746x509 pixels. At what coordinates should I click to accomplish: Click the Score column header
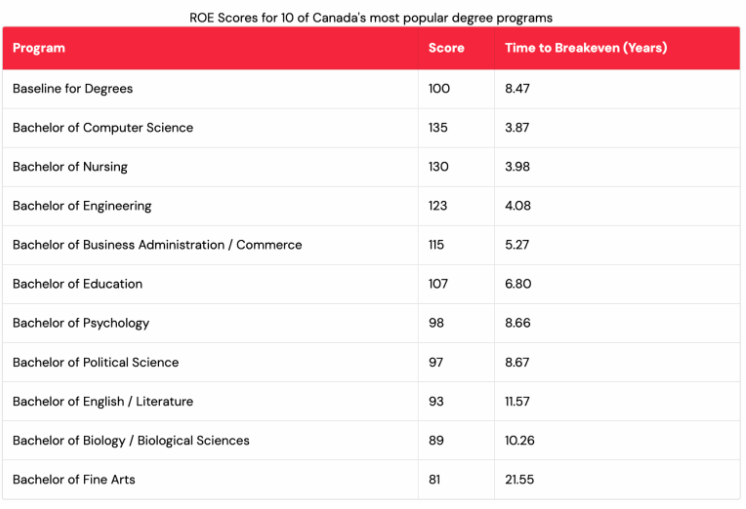click(446, 48)
